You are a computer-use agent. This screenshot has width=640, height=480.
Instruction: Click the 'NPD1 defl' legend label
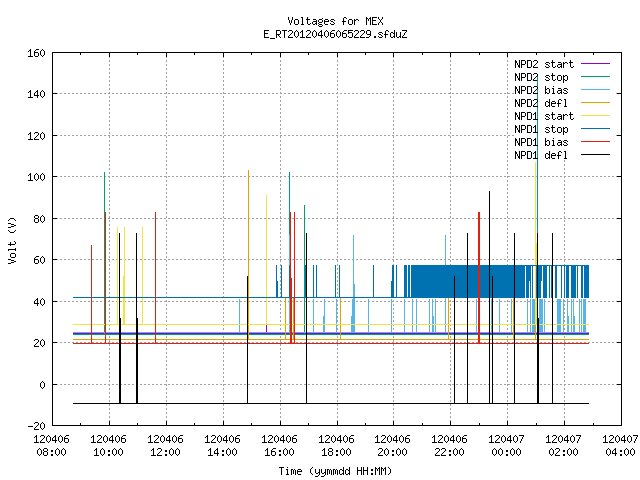tap(541, 155)
